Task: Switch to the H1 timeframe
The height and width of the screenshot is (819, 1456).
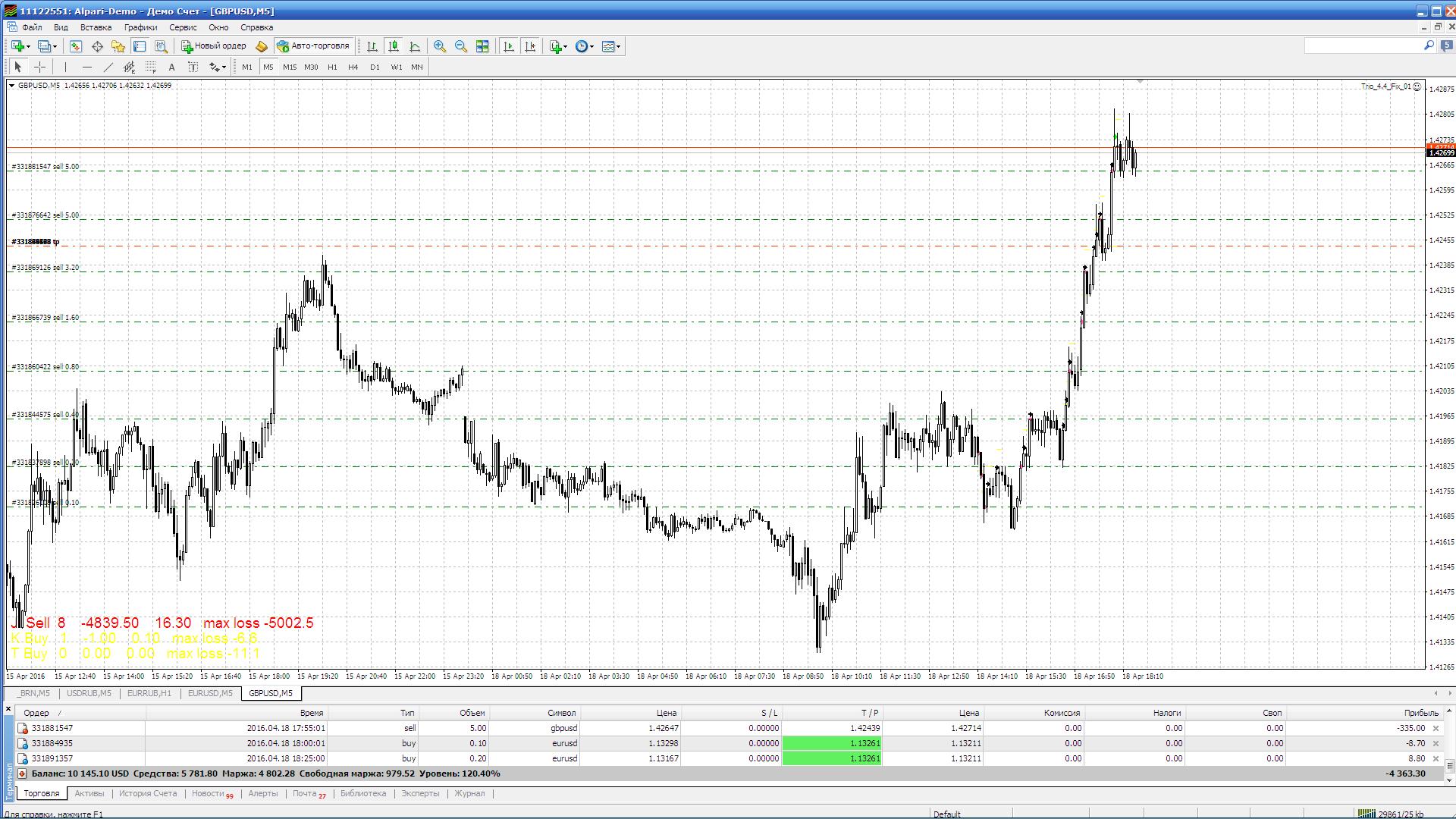Action: 332,67
